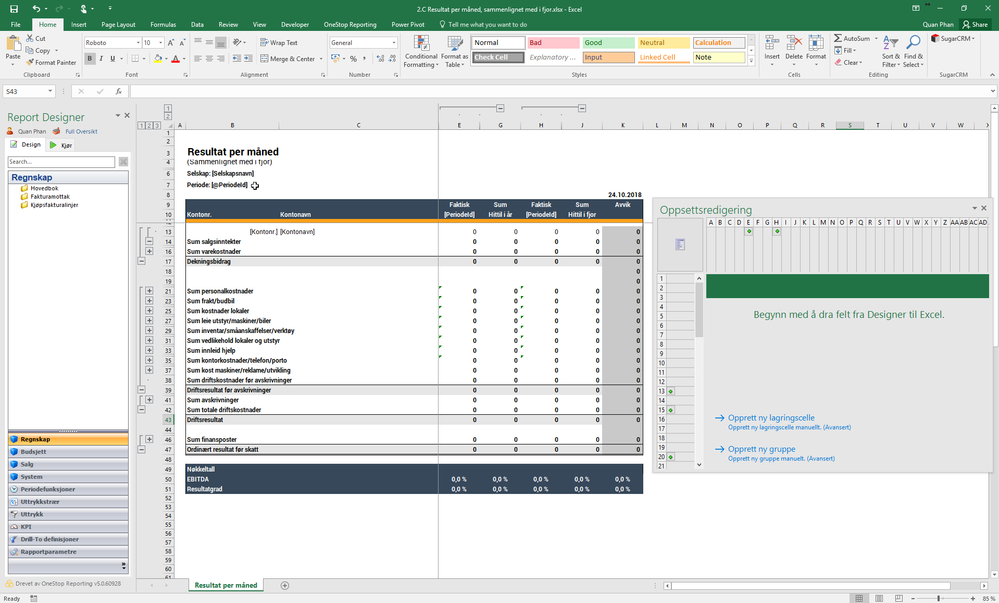Click Tell me what you want to do
The width and height of the screenshot is (999, 603).
(x=487, y=24)
